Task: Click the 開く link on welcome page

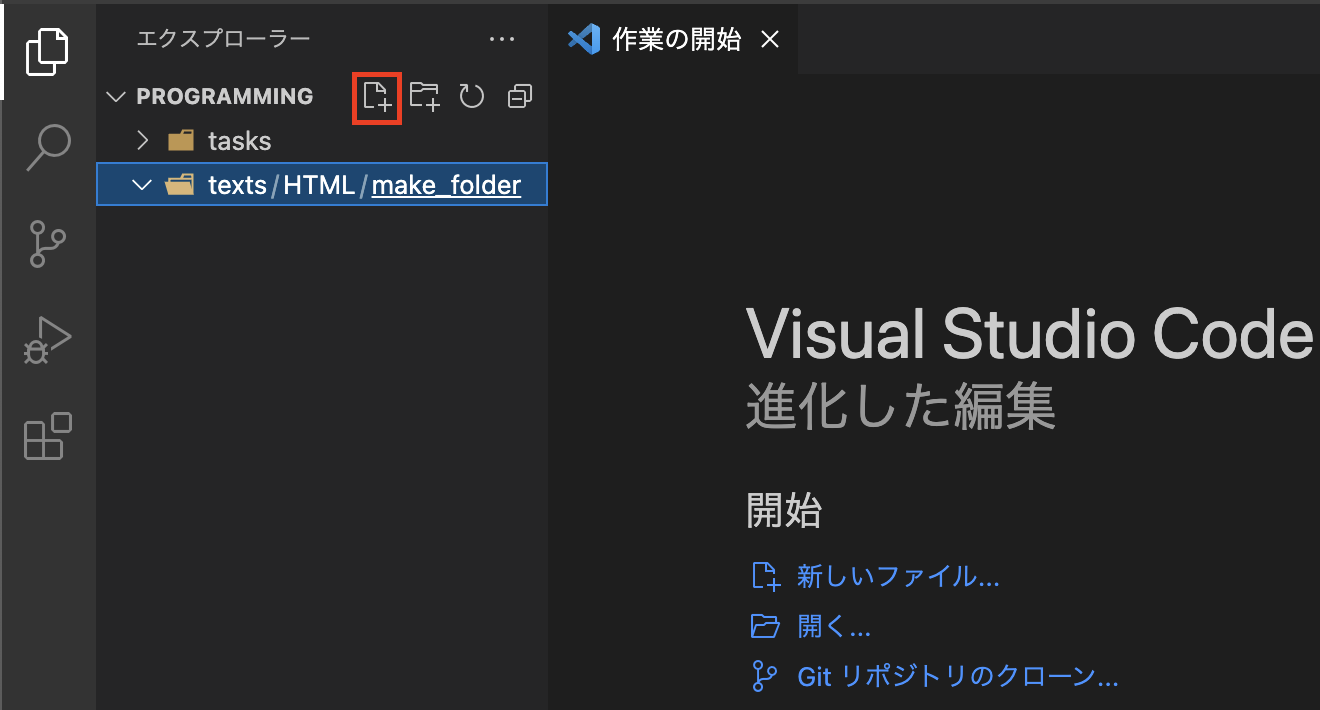Action: click(x=835, y=626)
